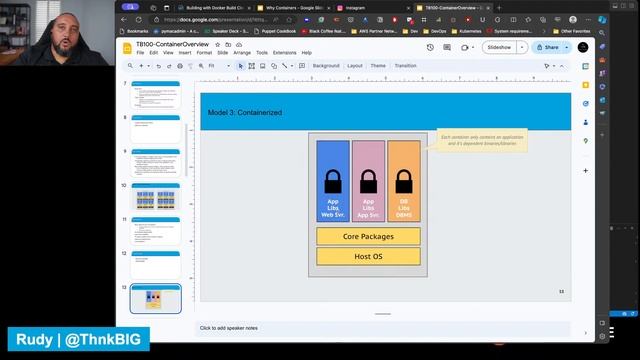640x360 pixels.
Task: Click the Background button
Action: tap(326, 66)
